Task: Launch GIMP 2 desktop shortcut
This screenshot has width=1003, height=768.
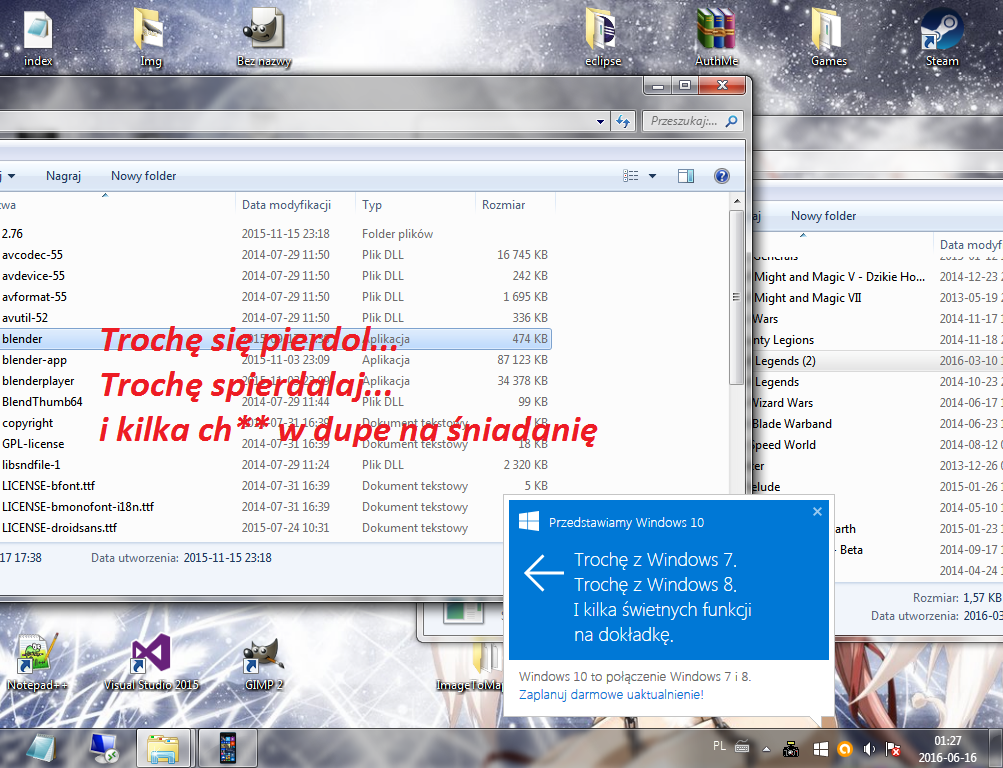Action: (x=264, y=662)
